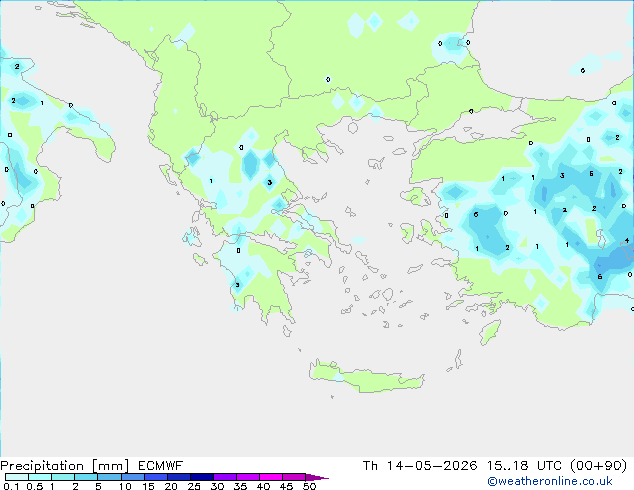Click the '0.5' legend scale label
Viewport: 634px width, 490px height.
pyautogui.click(x=35, y=486)
